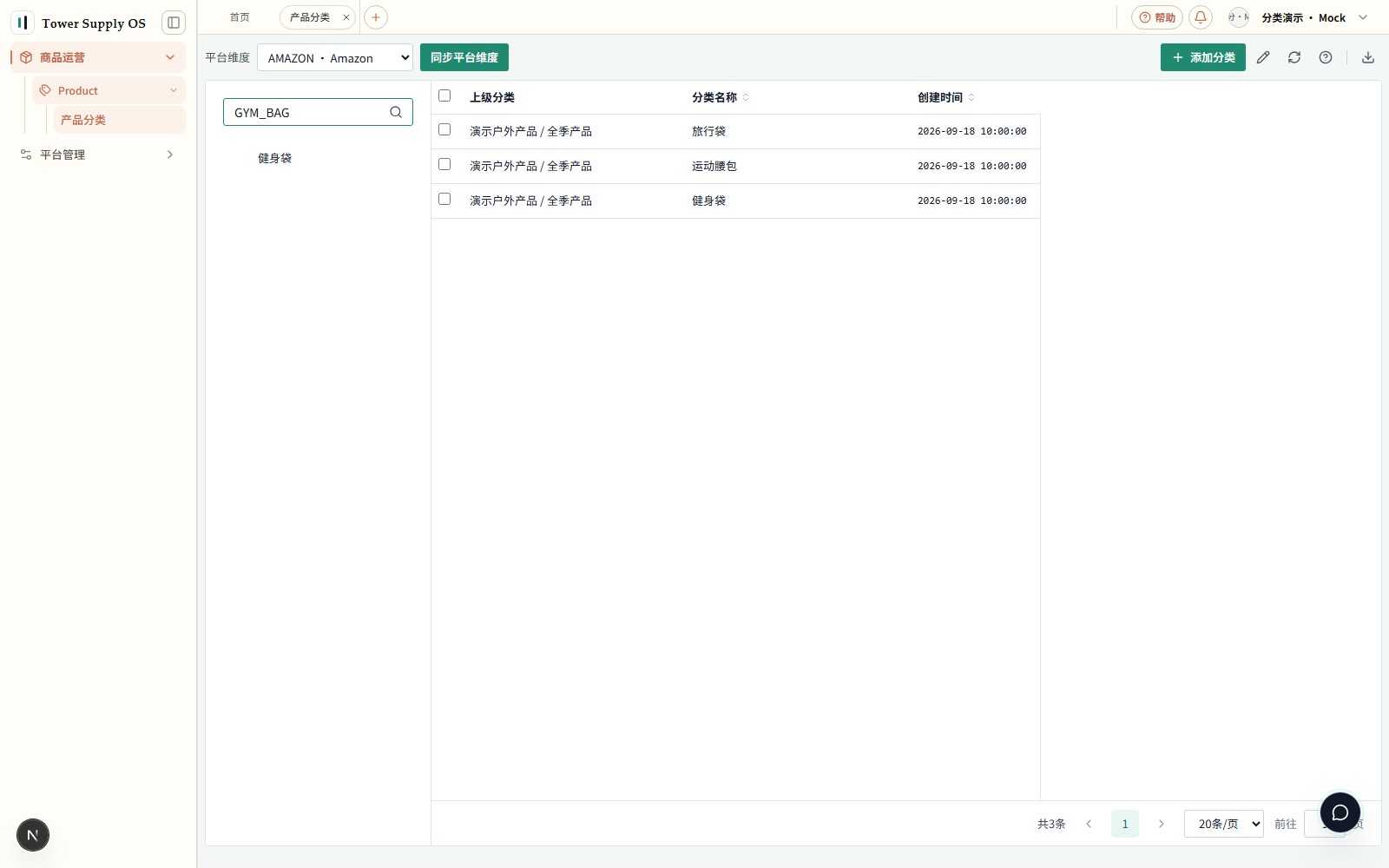Open the 帮助 help button
Viewport: 1389px width, 868px height.
coord(1157,17)
